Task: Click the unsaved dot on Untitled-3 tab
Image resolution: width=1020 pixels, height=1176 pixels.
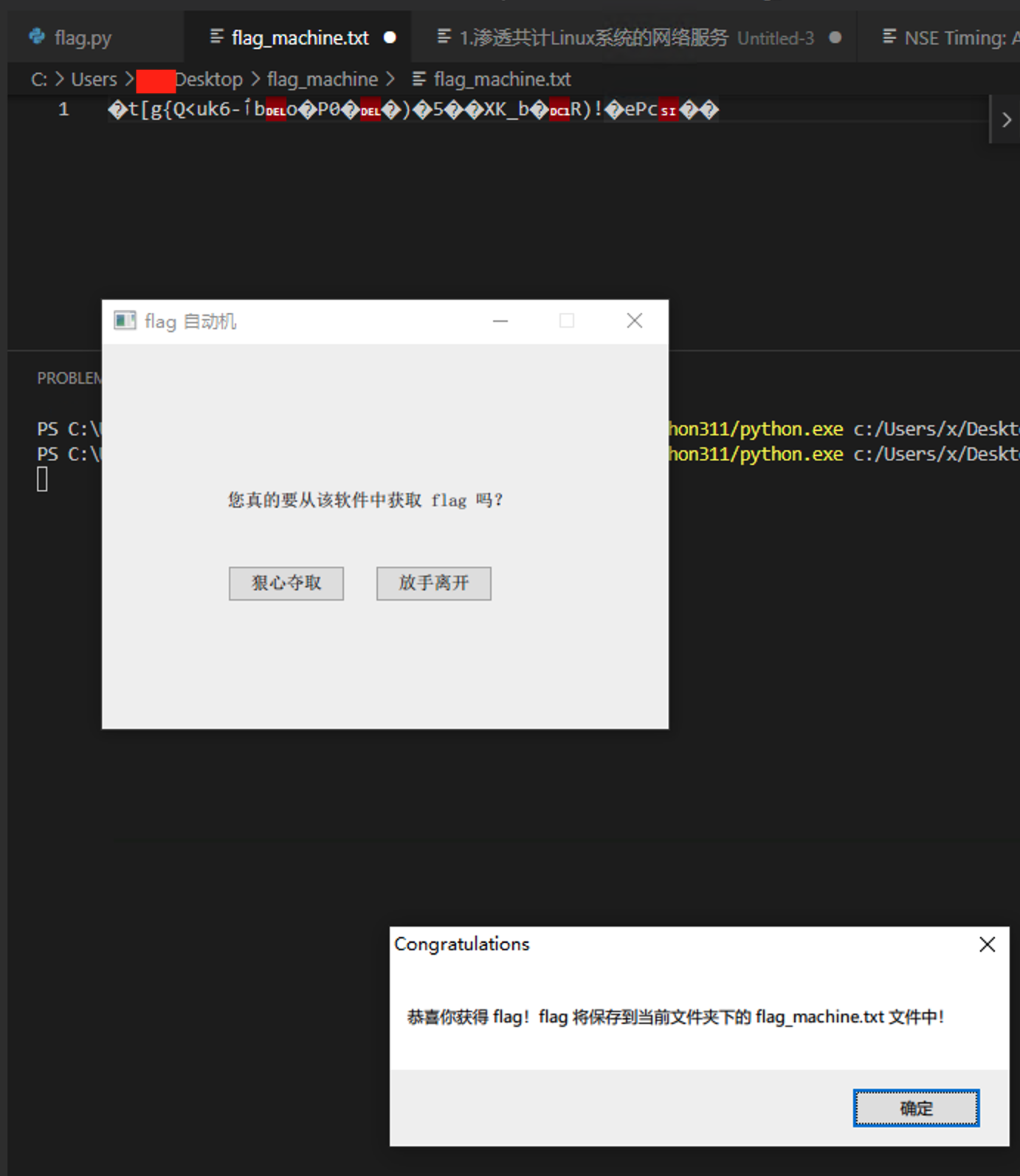Action: 835,37
